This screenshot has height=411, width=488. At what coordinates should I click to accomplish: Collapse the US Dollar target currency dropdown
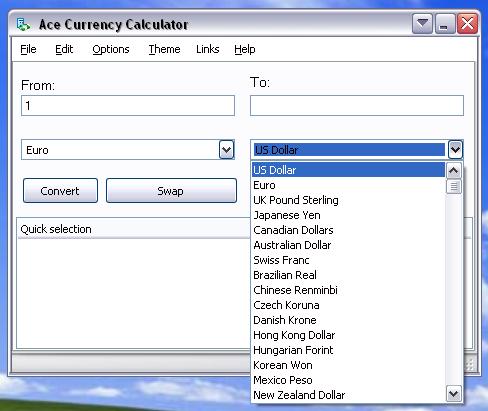click(455, 150)
